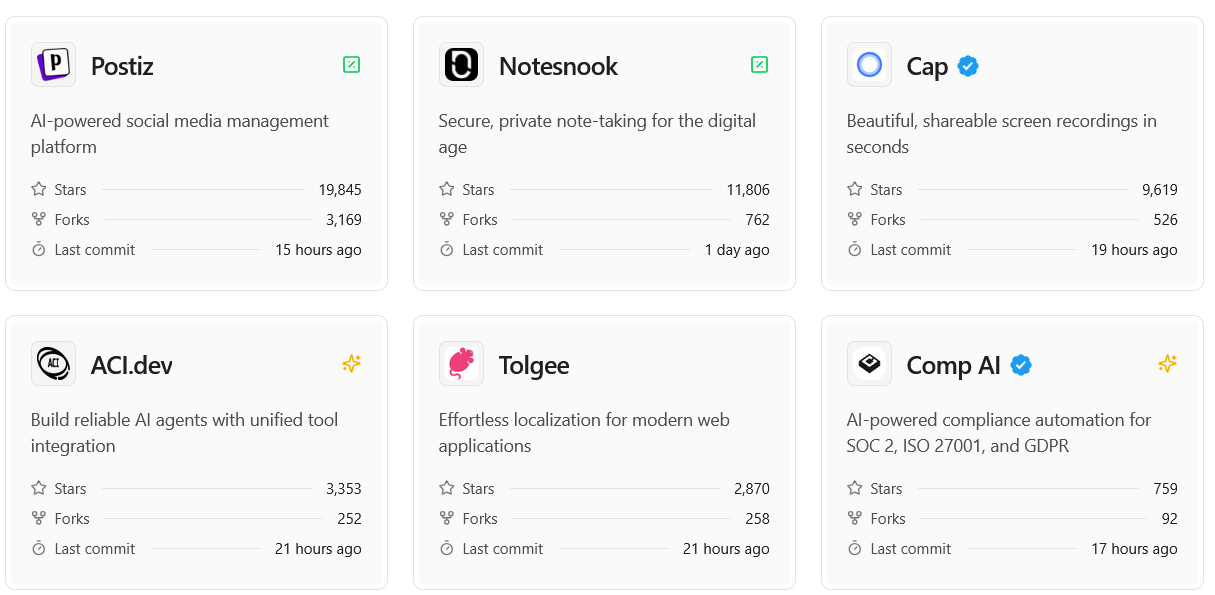1215x595 pixels.
Task: Click the fork icon in the Tolgee card
Action: click(x=447, y=518)
